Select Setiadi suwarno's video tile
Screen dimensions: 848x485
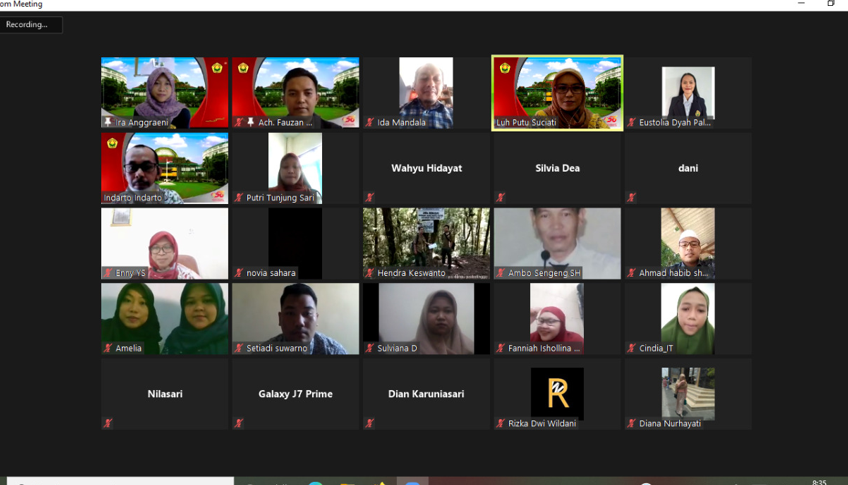pyautogui.click(x=295, y=316)
